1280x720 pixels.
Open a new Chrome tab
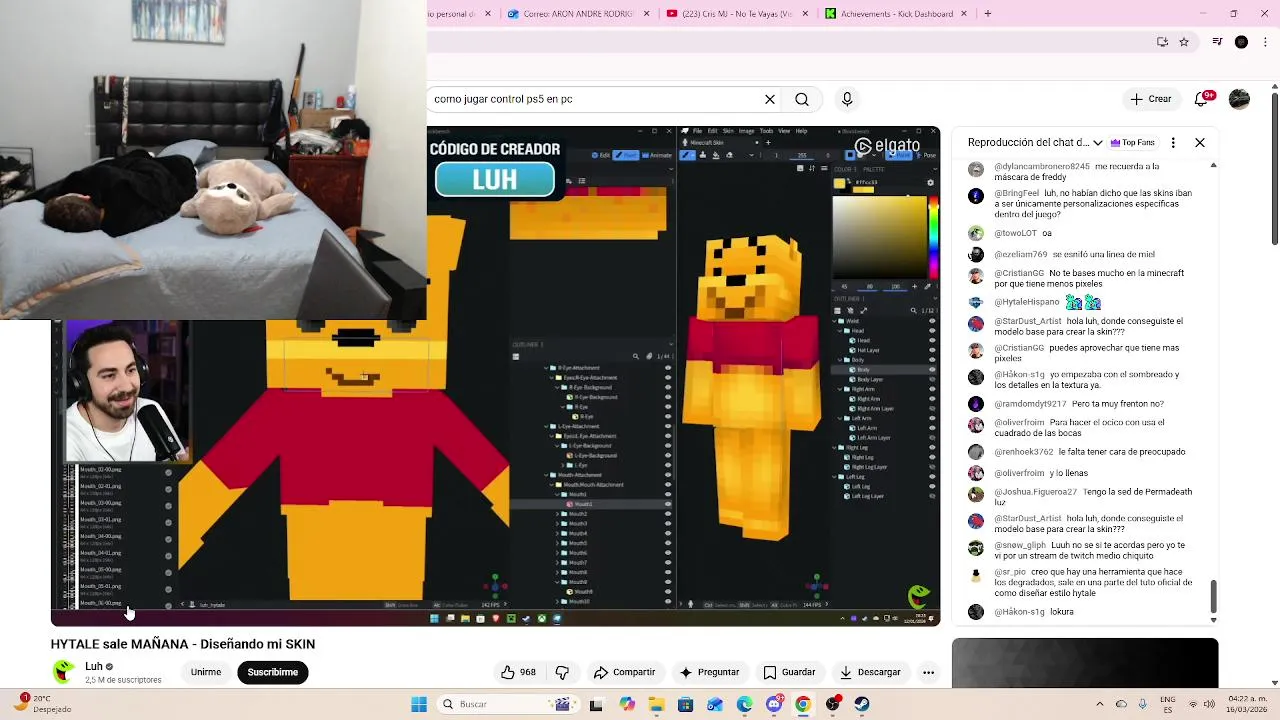[x=988, y=14]
